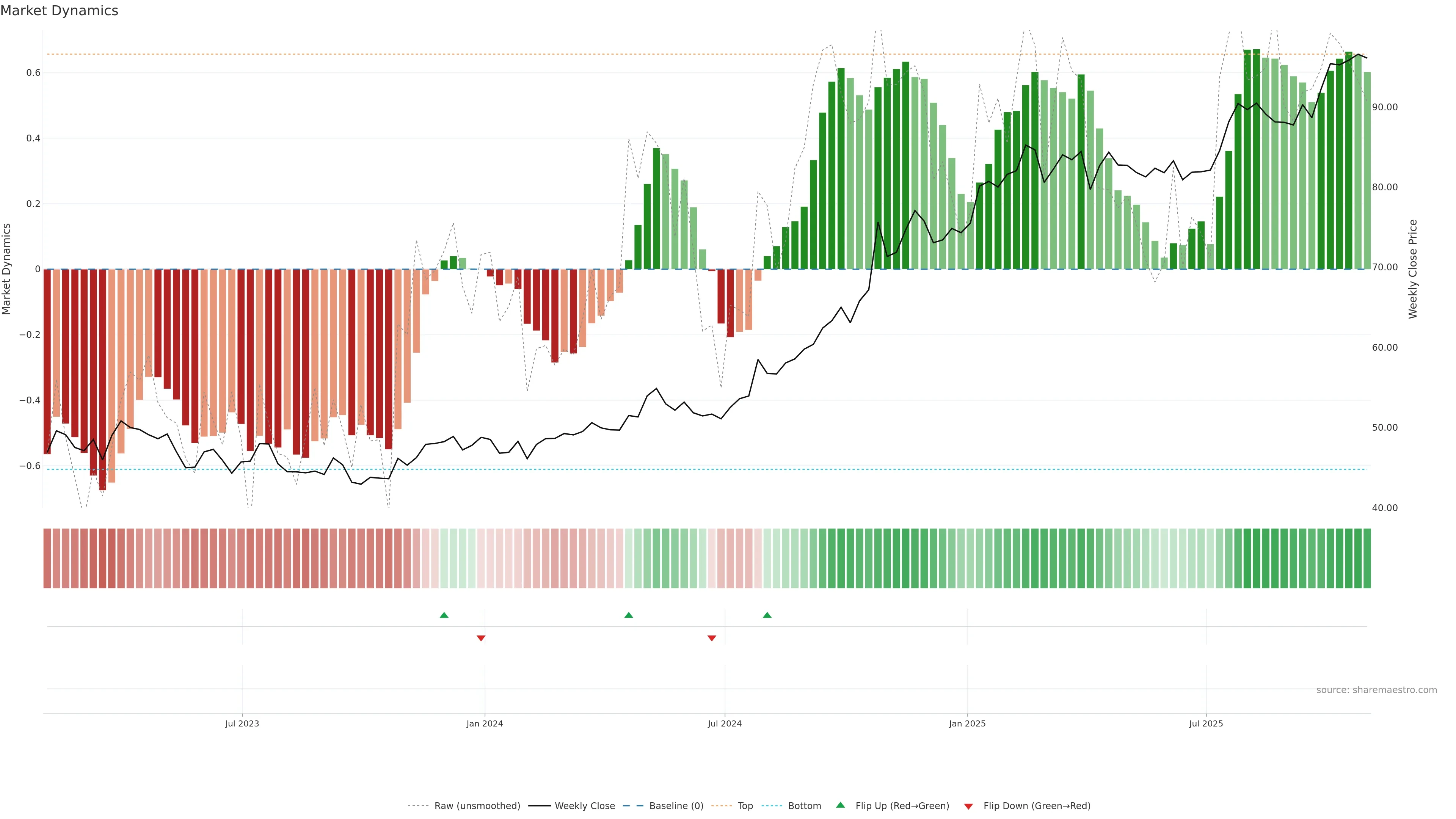Click the Jul 2023 x-axis label

click(242, 723)
